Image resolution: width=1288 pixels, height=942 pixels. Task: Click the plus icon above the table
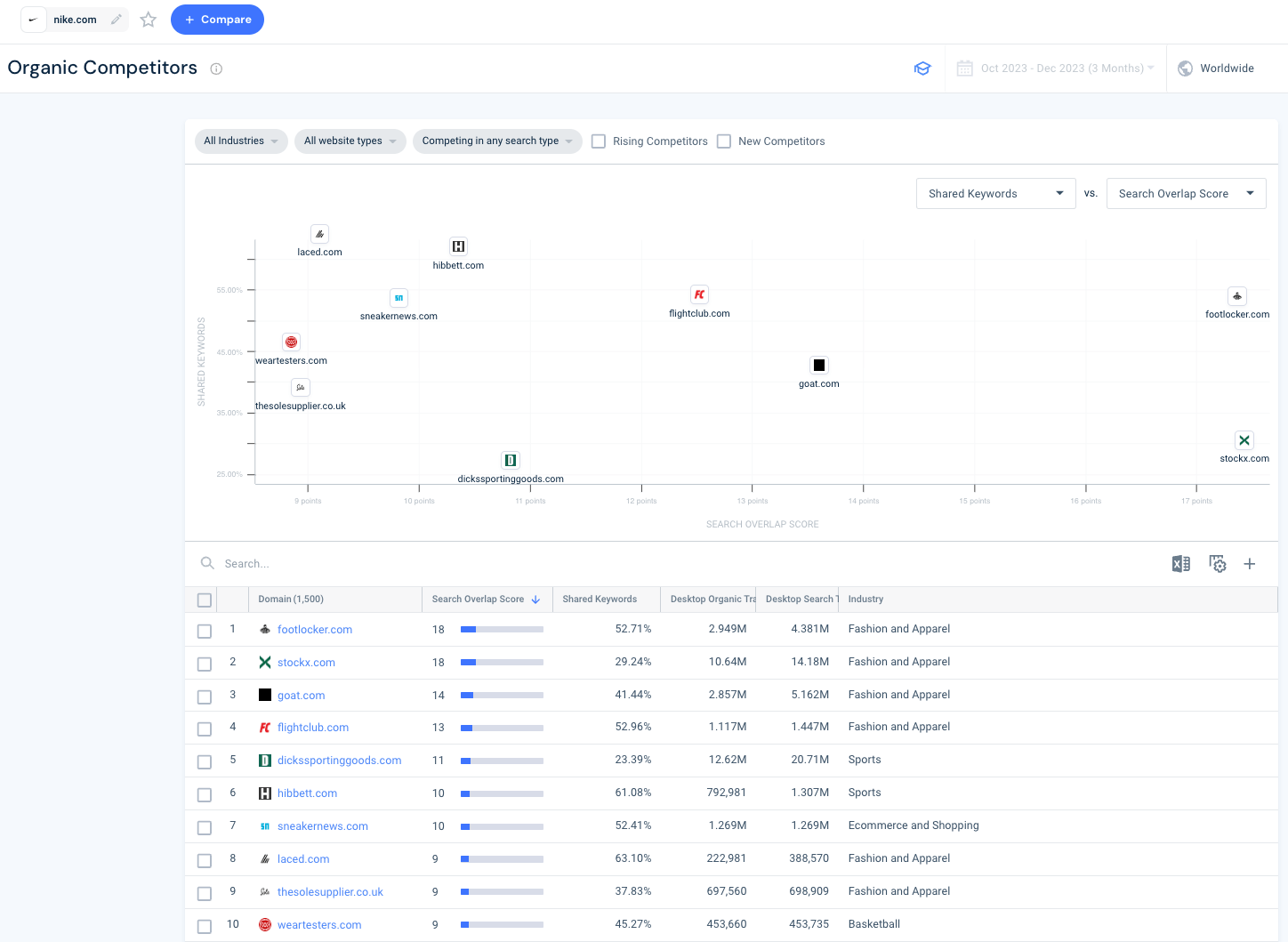(x=1250, y=564)
